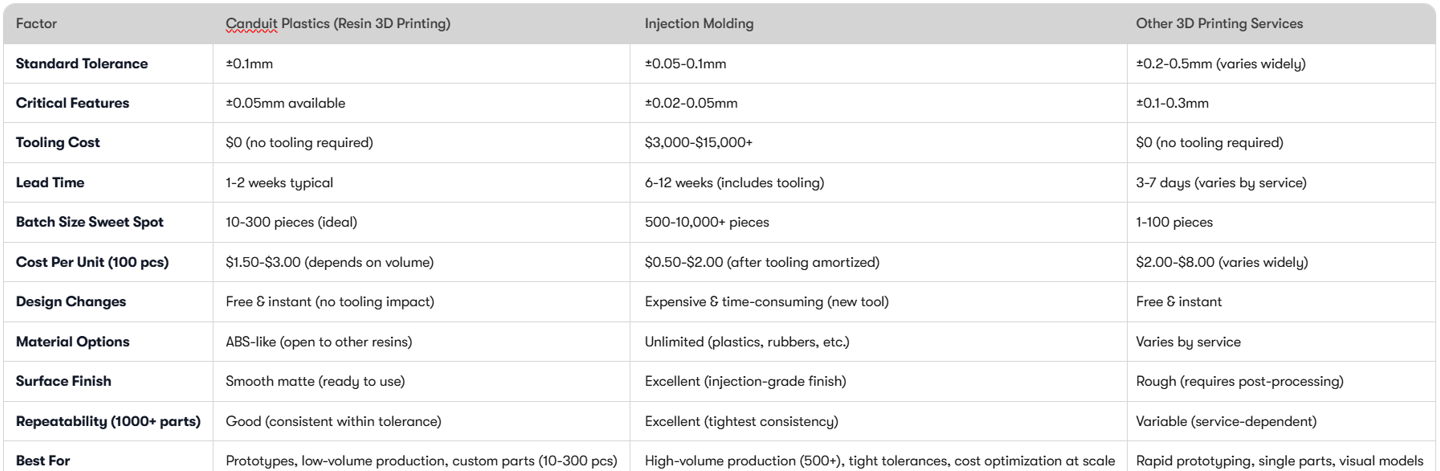Select the 6-12 weeks lead time cell

click(734, 183)
